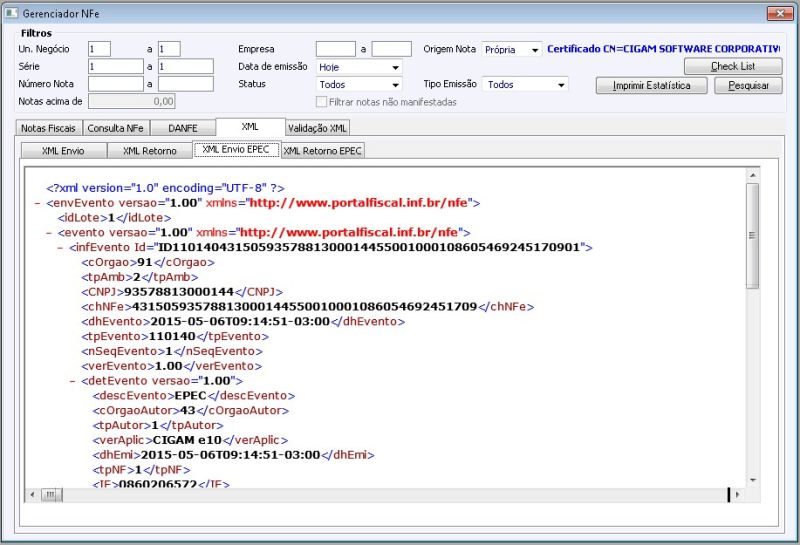Viewport: 800px width, 545px height.
Task: Click the Imprimir Estatística button
Action: (x=652, y=85)
